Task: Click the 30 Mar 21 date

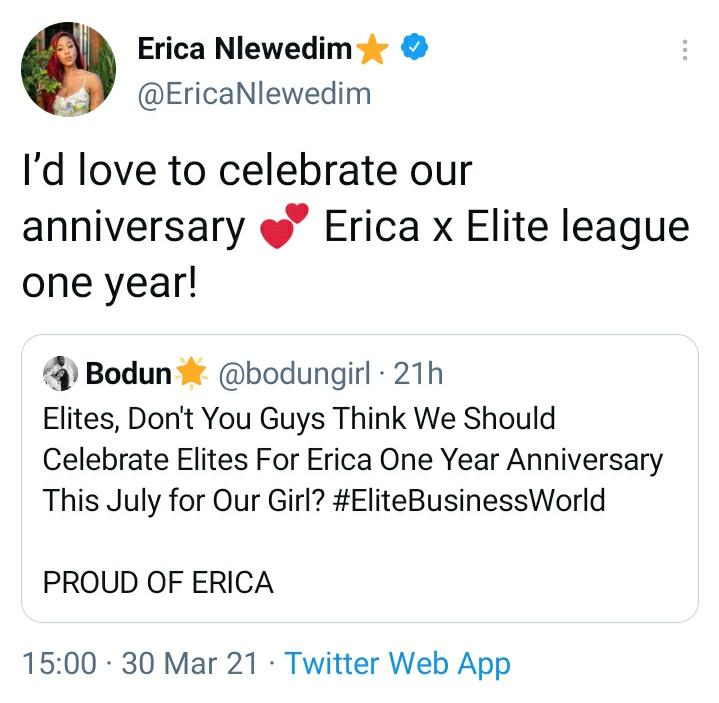Action: coord(190,664)
